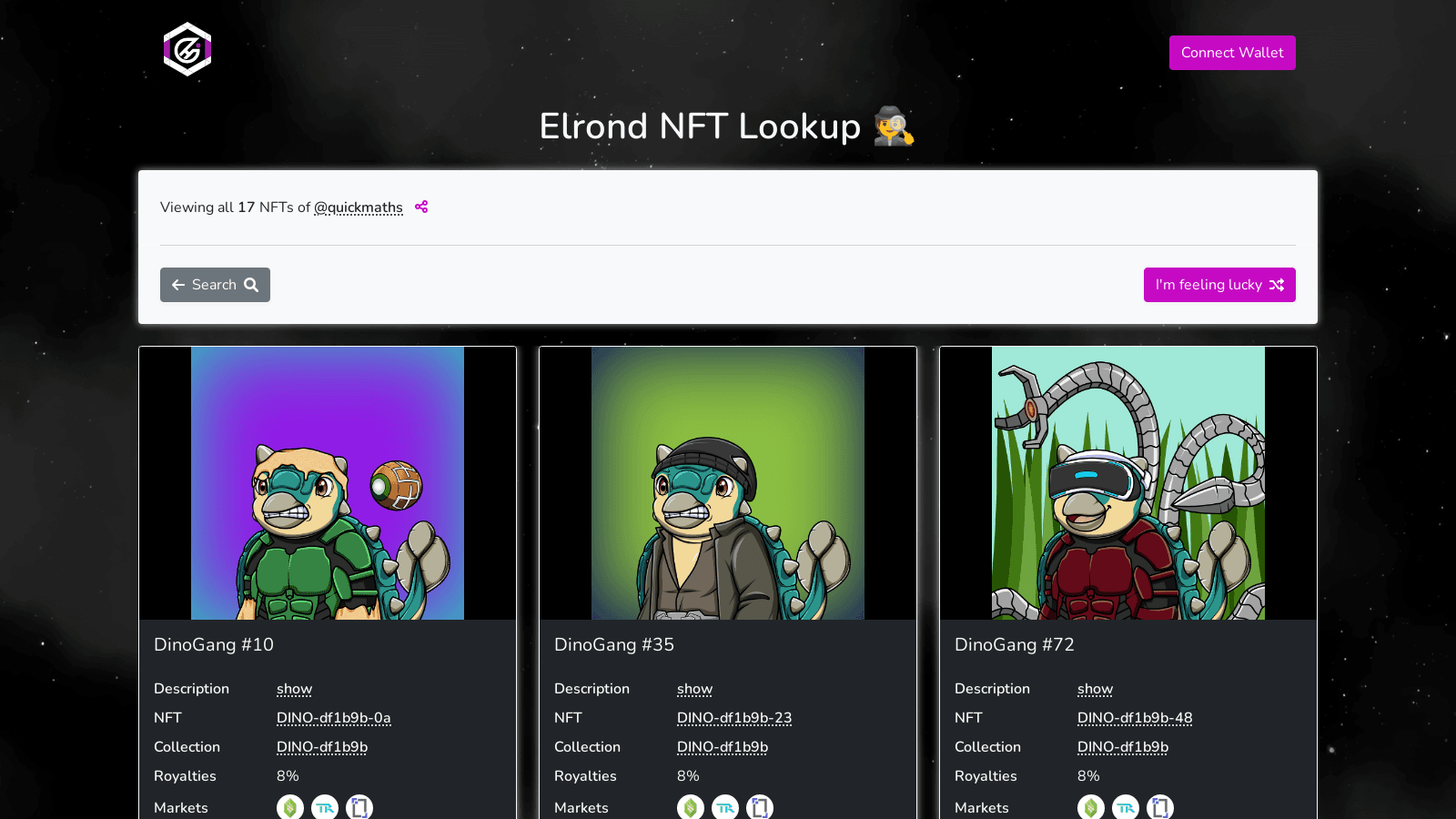Open DinoGang #35's collection link DINO-df1b9b
This screenshot has height=819, width=1456.
point(723,747)
